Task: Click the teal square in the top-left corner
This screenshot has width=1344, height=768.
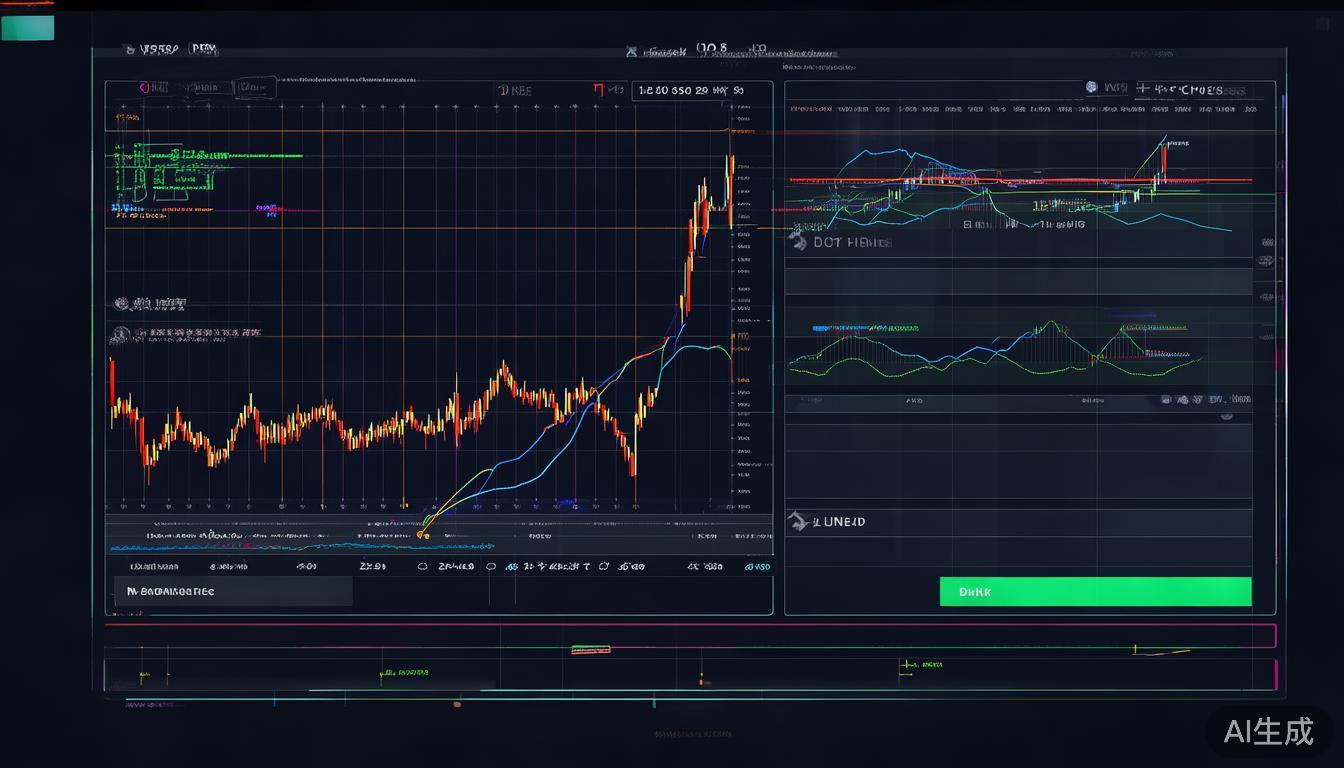Action: tap(28, 28)
